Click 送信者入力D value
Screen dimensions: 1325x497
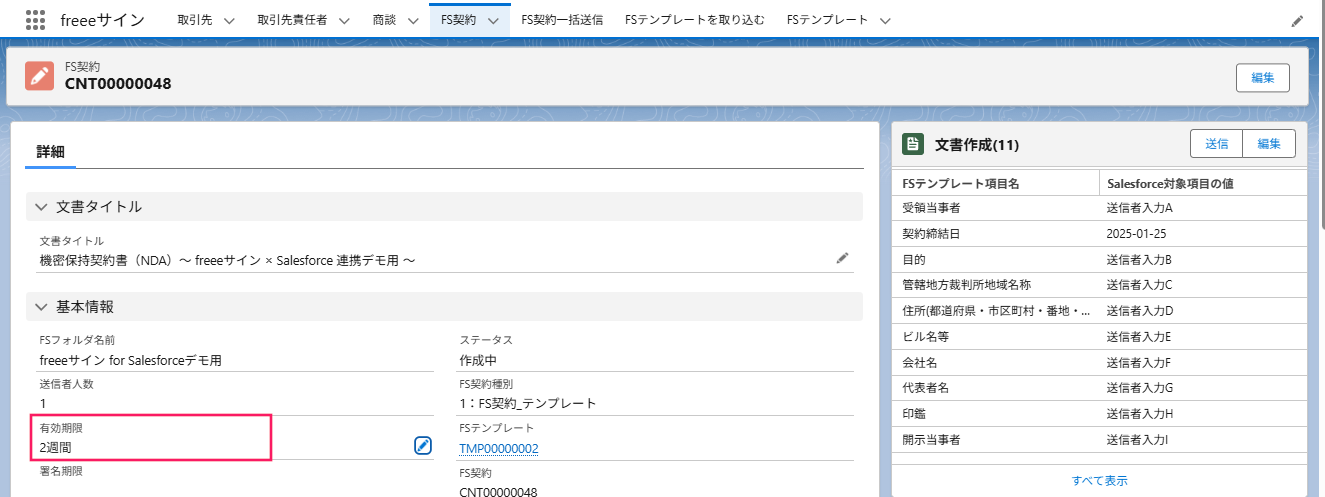[1139, 311]
